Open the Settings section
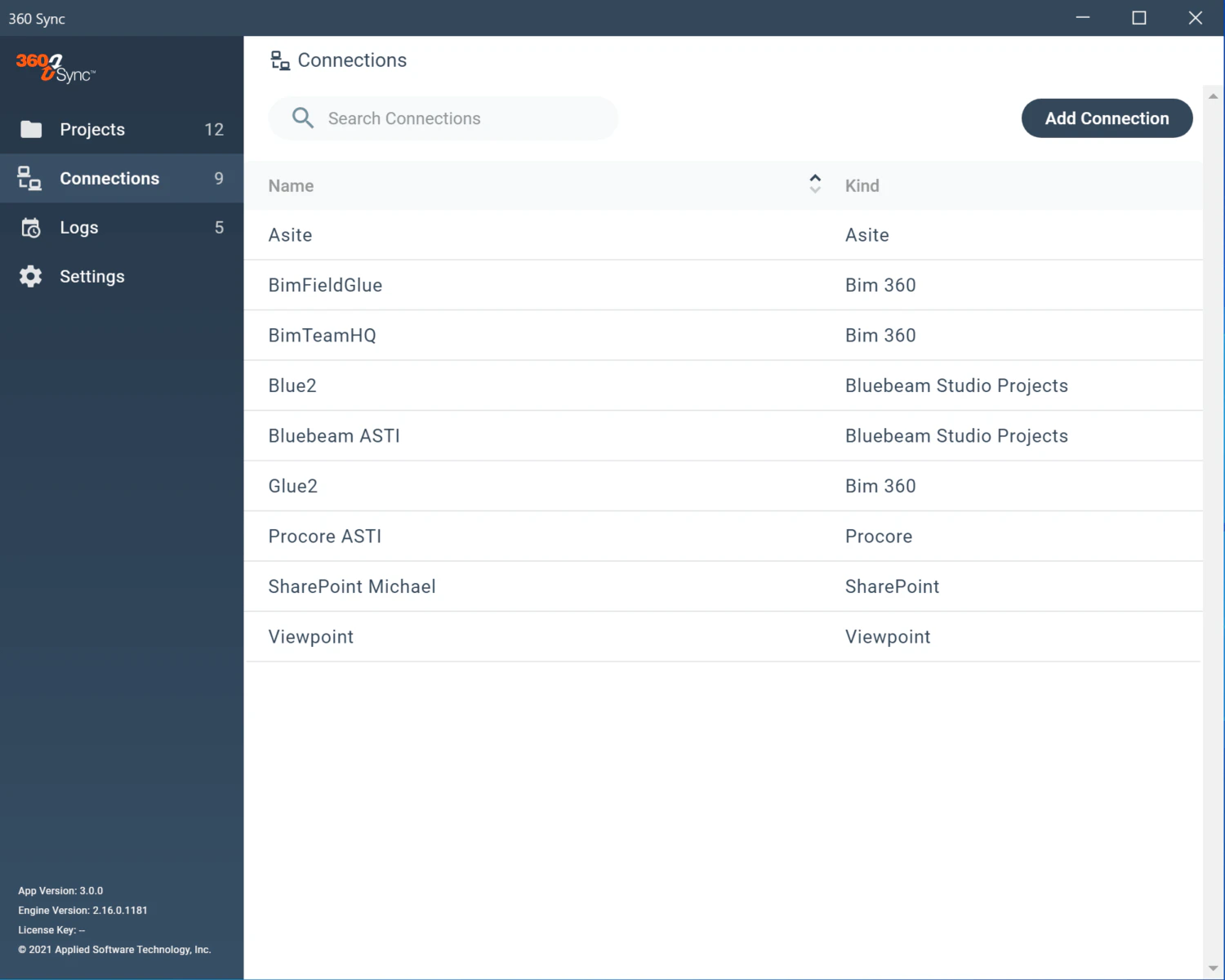The width and height of the screenshot is (1225, 980). [122, 277]
